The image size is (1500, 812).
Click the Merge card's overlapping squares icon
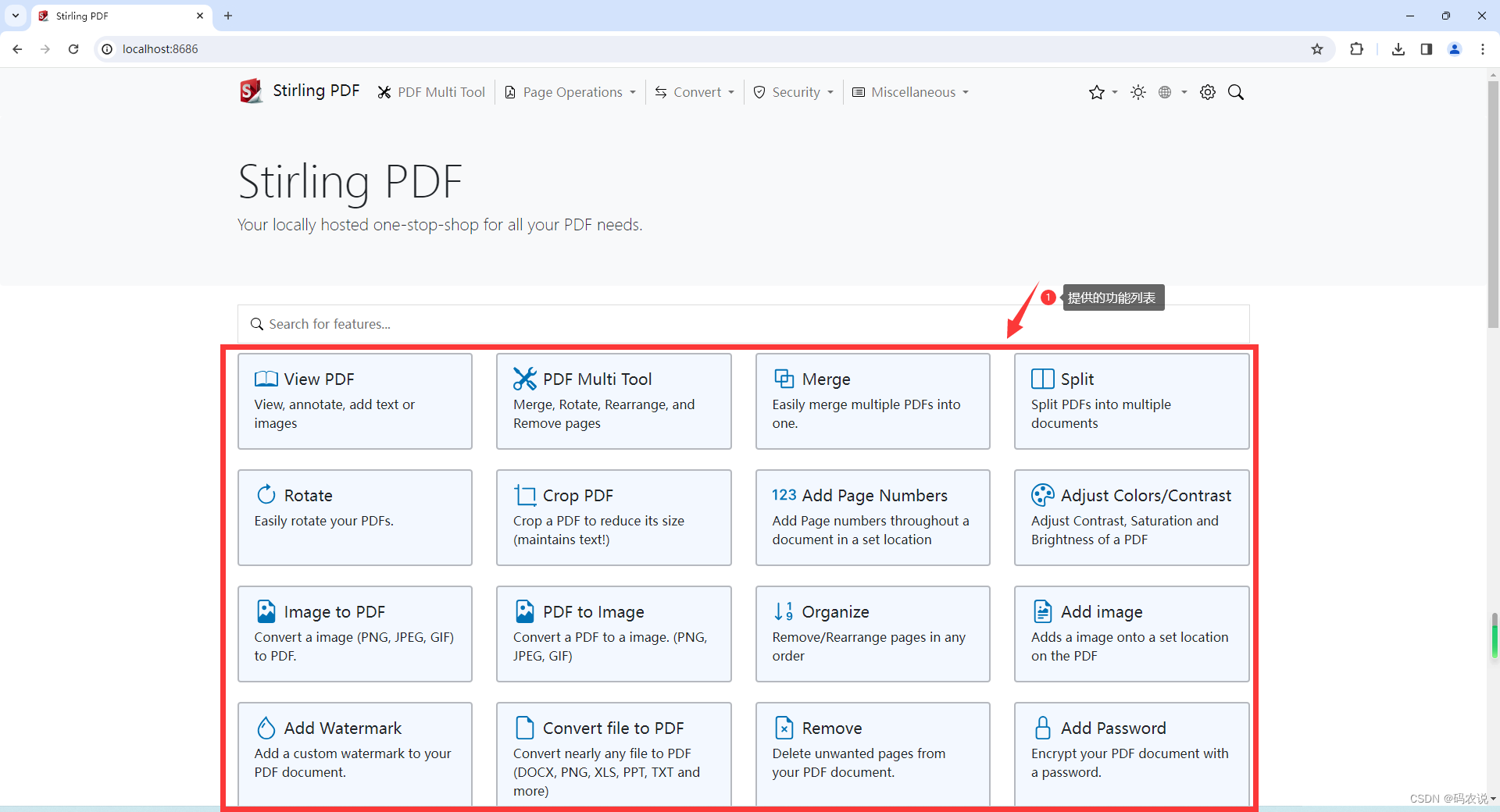coord(784,379)
